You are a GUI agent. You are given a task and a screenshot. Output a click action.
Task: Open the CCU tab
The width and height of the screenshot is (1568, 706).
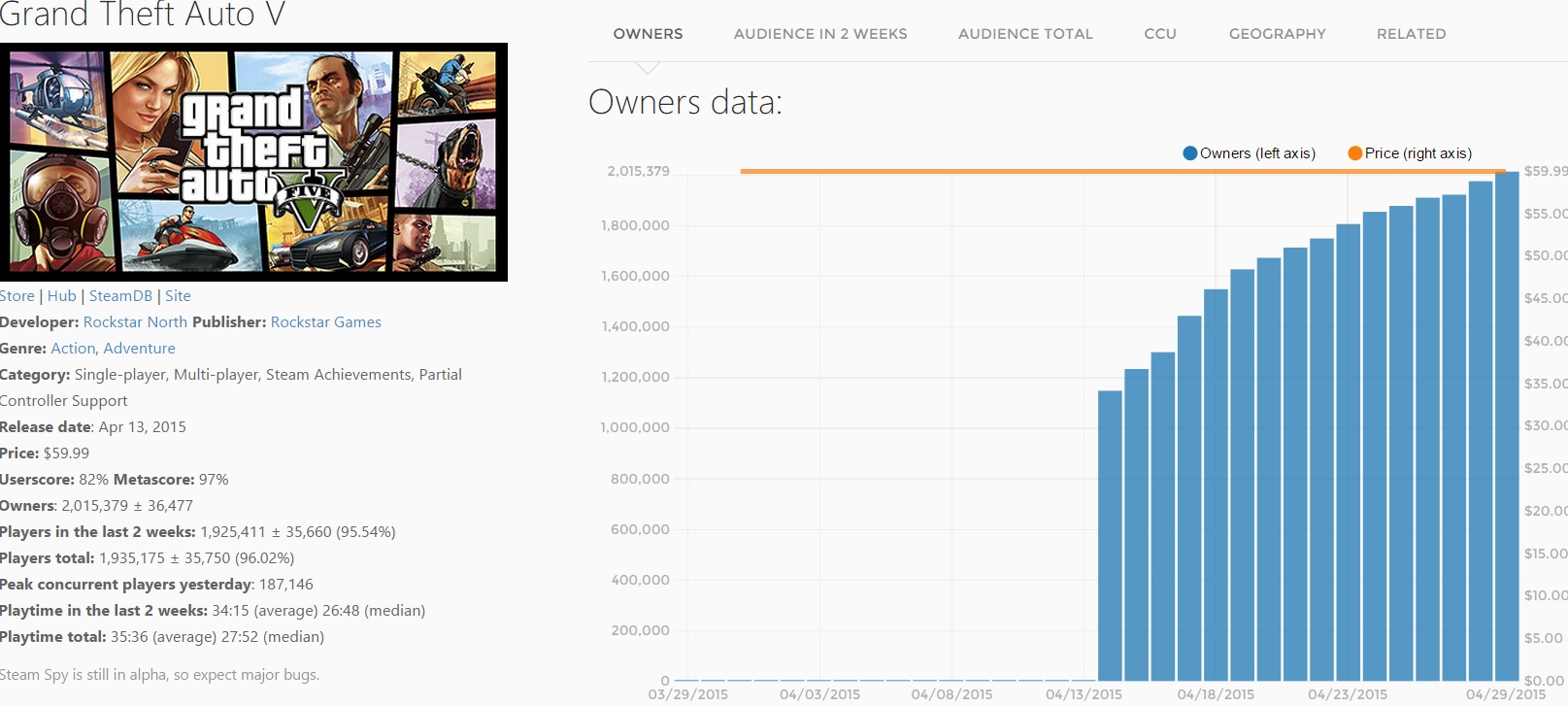click(1160, 34)
